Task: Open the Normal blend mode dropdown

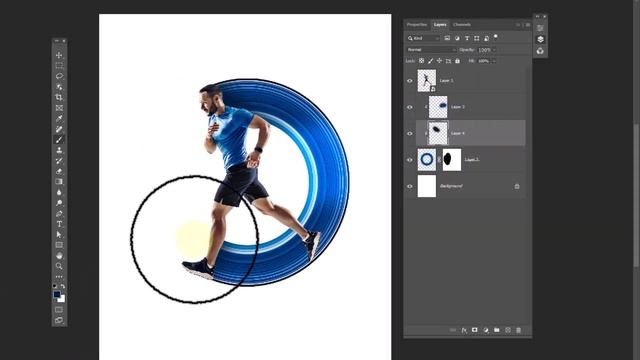Action: click(x=431, y=50)
